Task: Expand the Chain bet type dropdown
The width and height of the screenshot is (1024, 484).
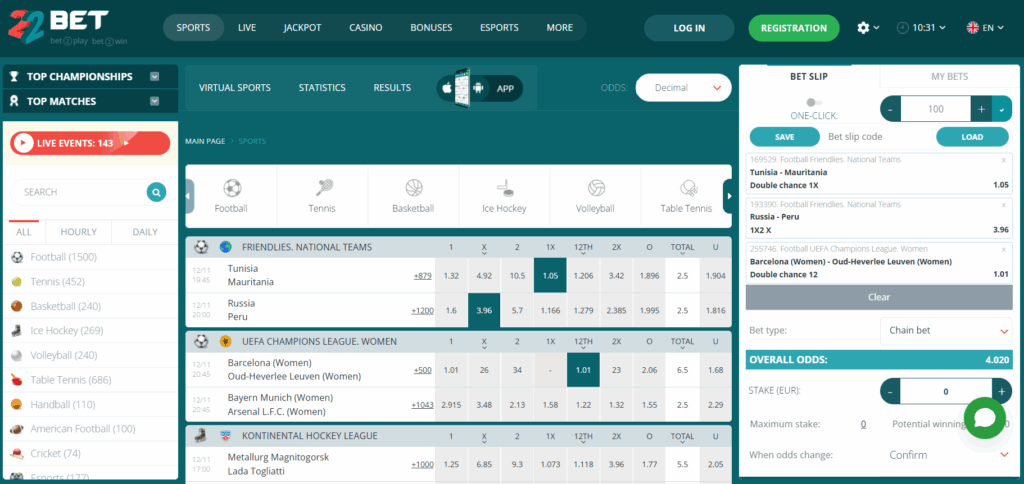Action: [946, 329]
